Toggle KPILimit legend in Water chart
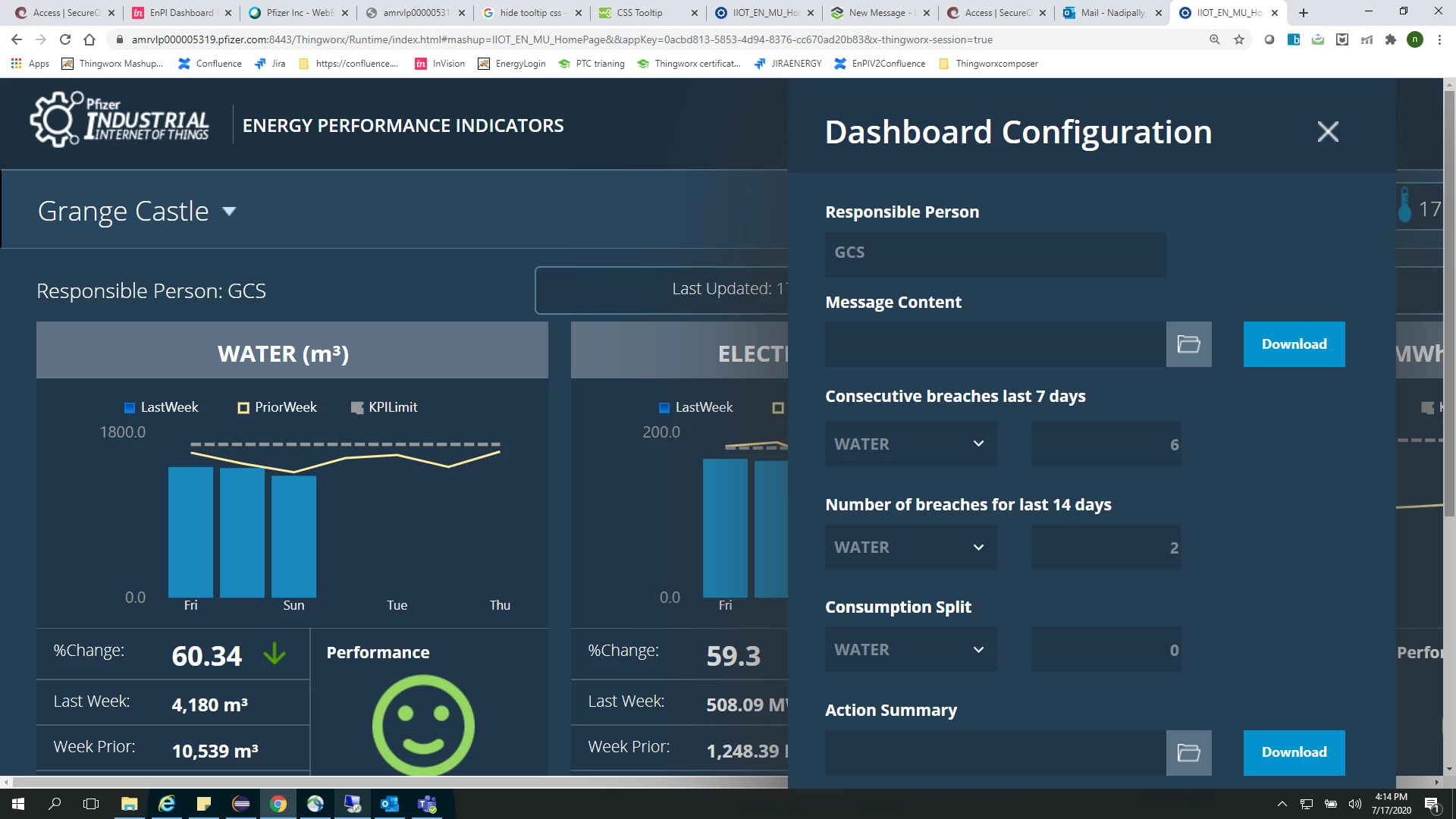This screenshot has height=819, width=1456. point(384,407)
